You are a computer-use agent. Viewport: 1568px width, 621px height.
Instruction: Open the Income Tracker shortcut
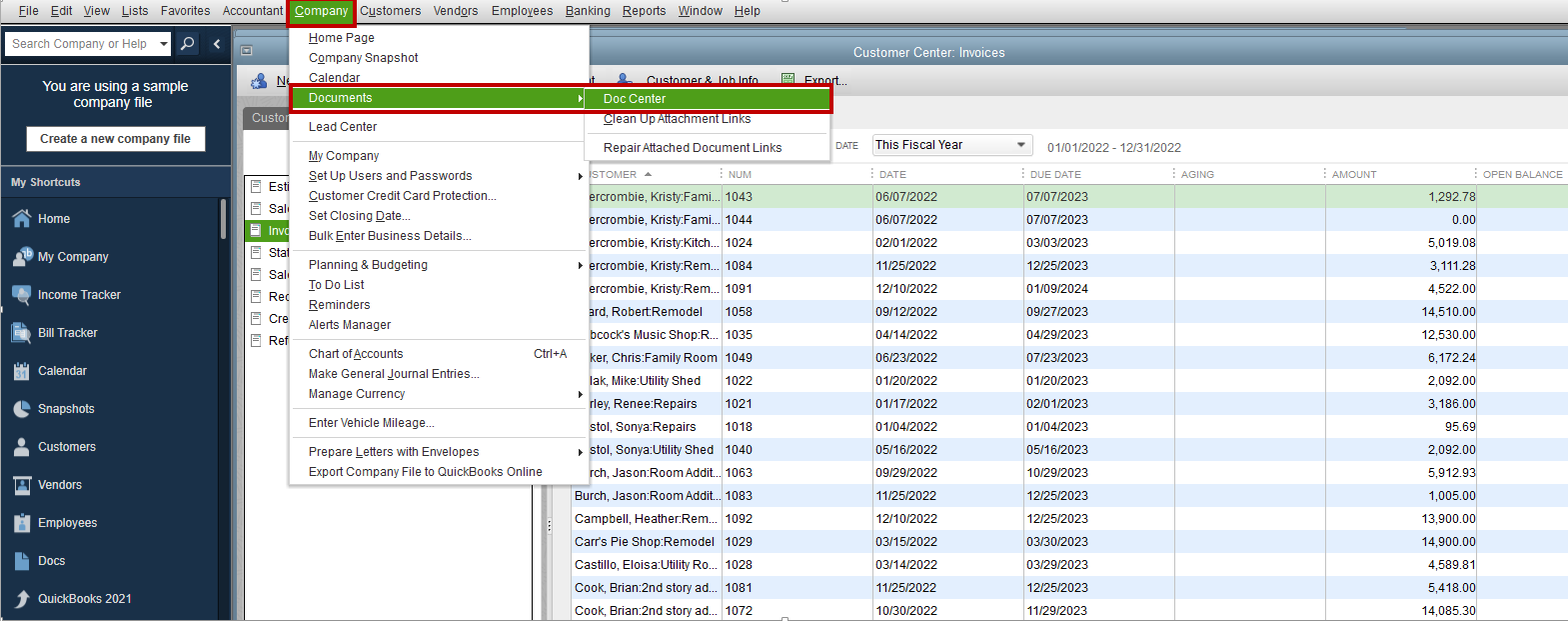click(79, 295)
